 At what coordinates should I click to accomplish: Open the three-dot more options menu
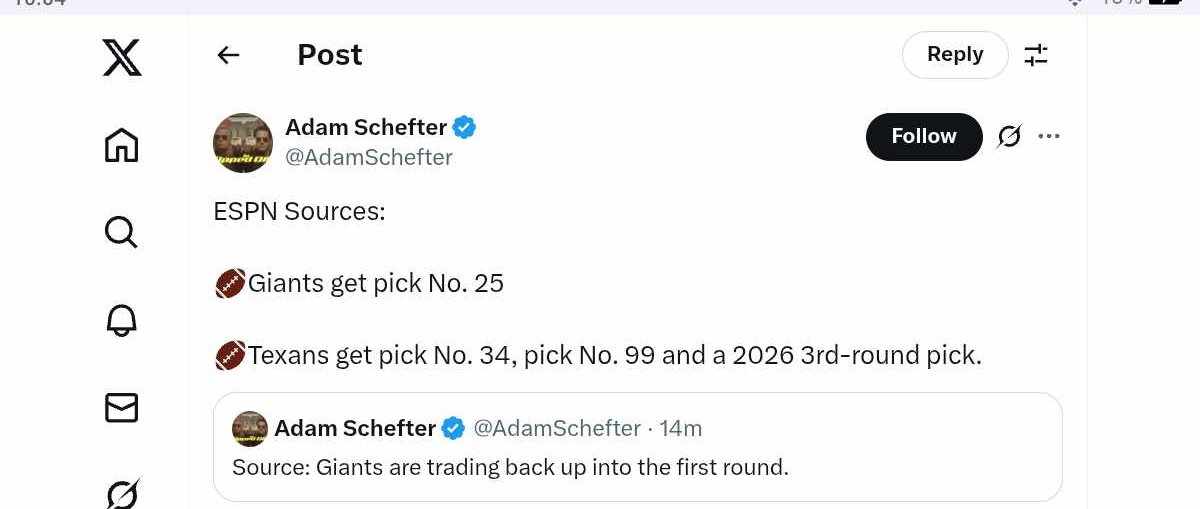click(1049, 136)
